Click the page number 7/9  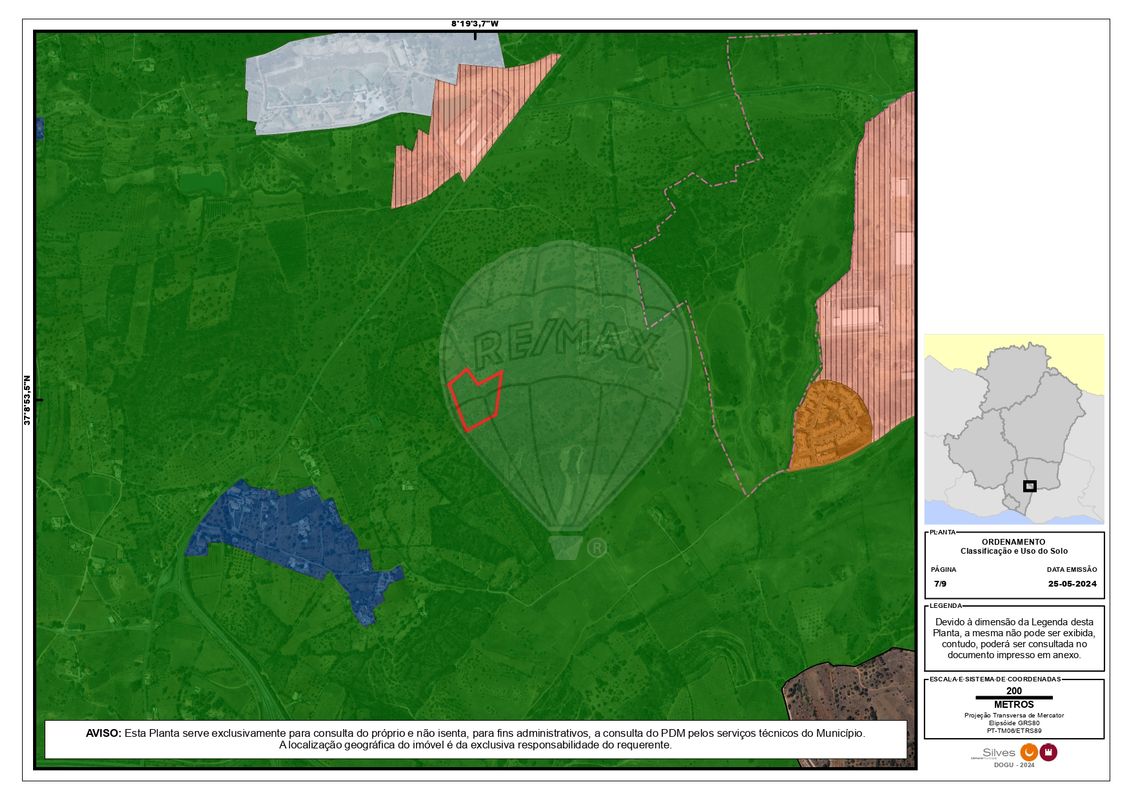(x=940, y=584)
